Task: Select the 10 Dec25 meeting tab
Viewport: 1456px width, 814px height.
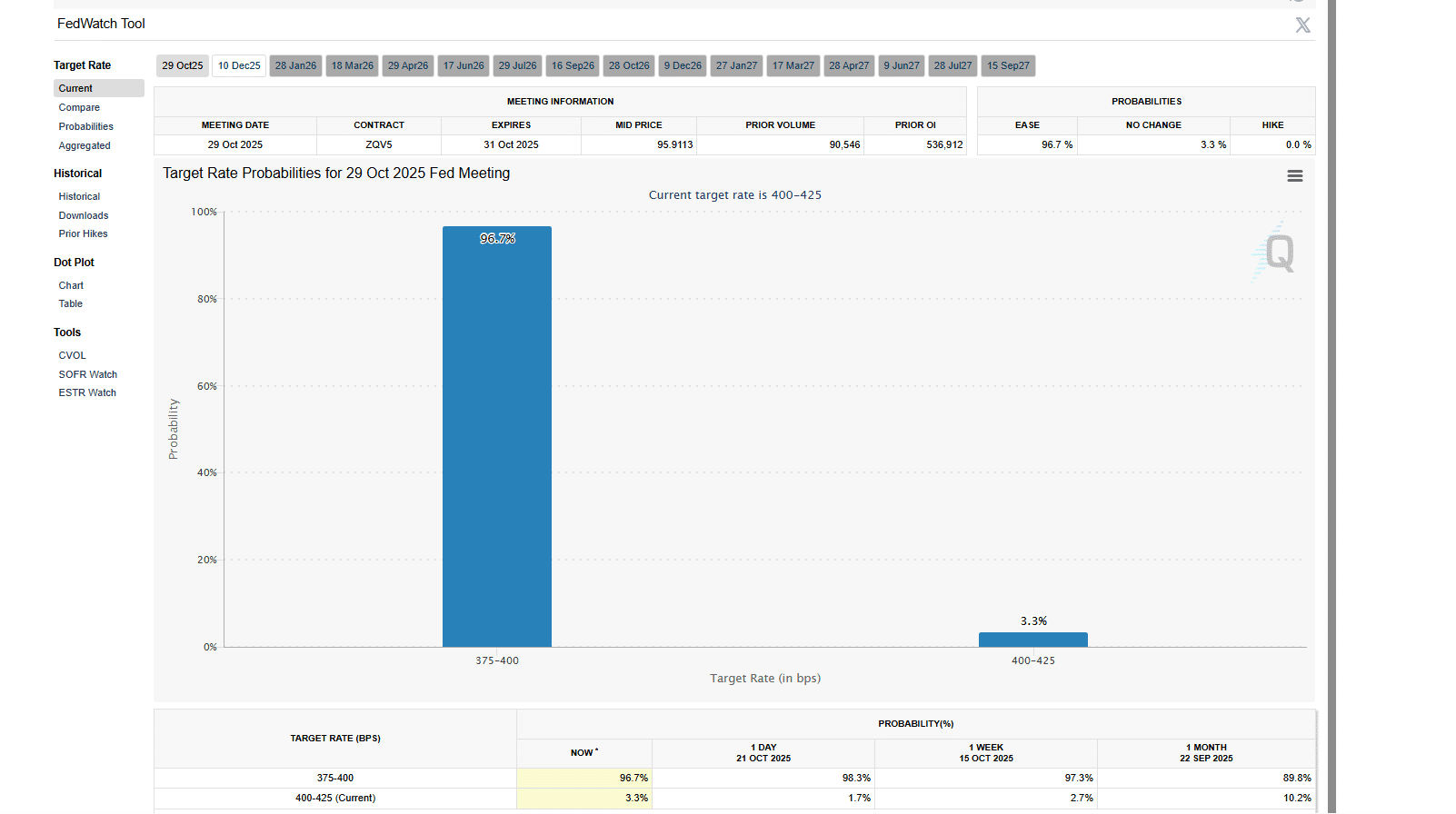Action: (239, 66)
